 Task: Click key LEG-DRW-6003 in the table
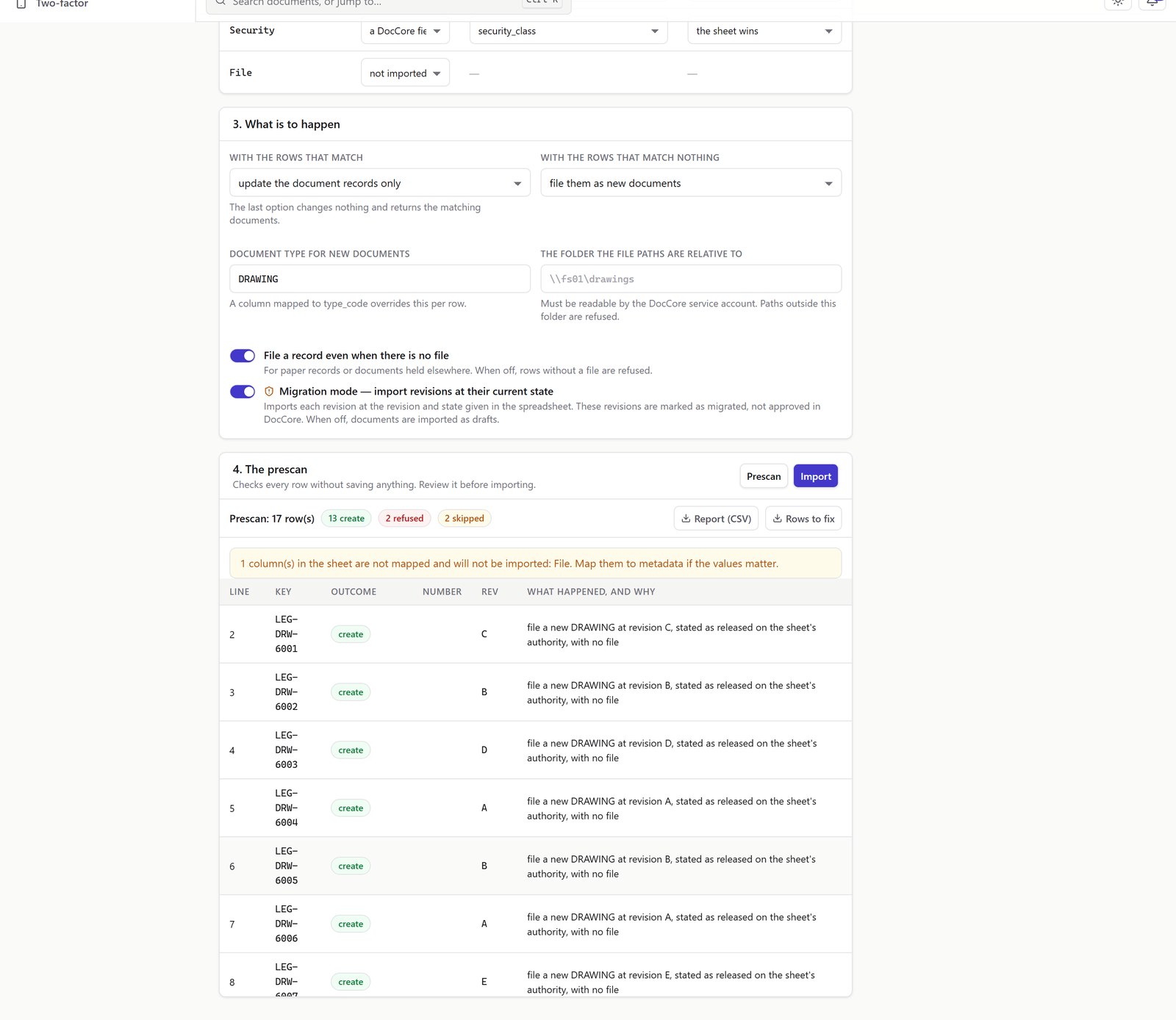click(287, 750)
